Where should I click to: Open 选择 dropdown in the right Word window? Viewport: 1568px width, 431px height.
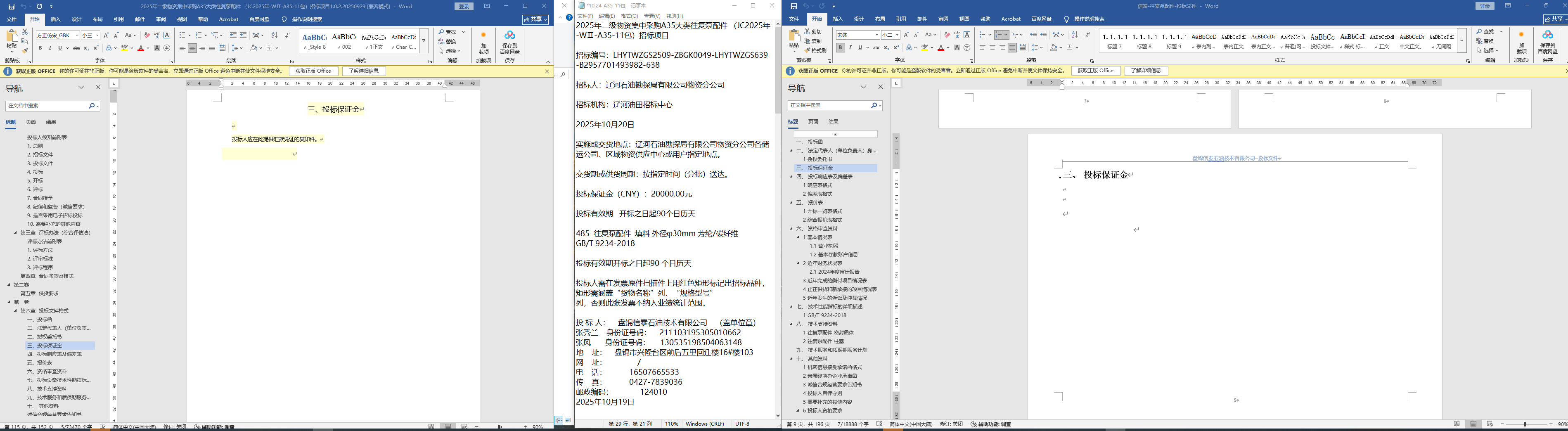[1487, 51]
